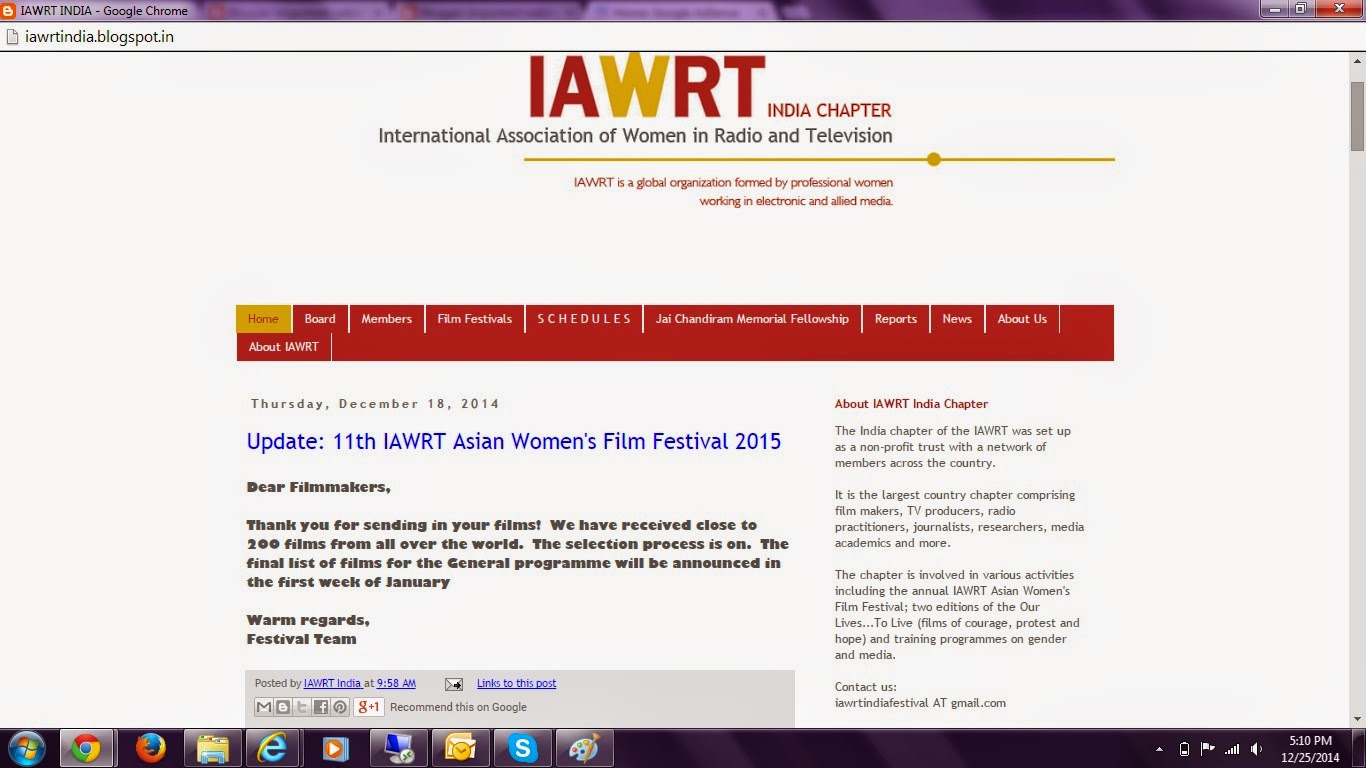Screen dimensions: 1366x768
Task: Open the Home menu tab
Action: 263,319
